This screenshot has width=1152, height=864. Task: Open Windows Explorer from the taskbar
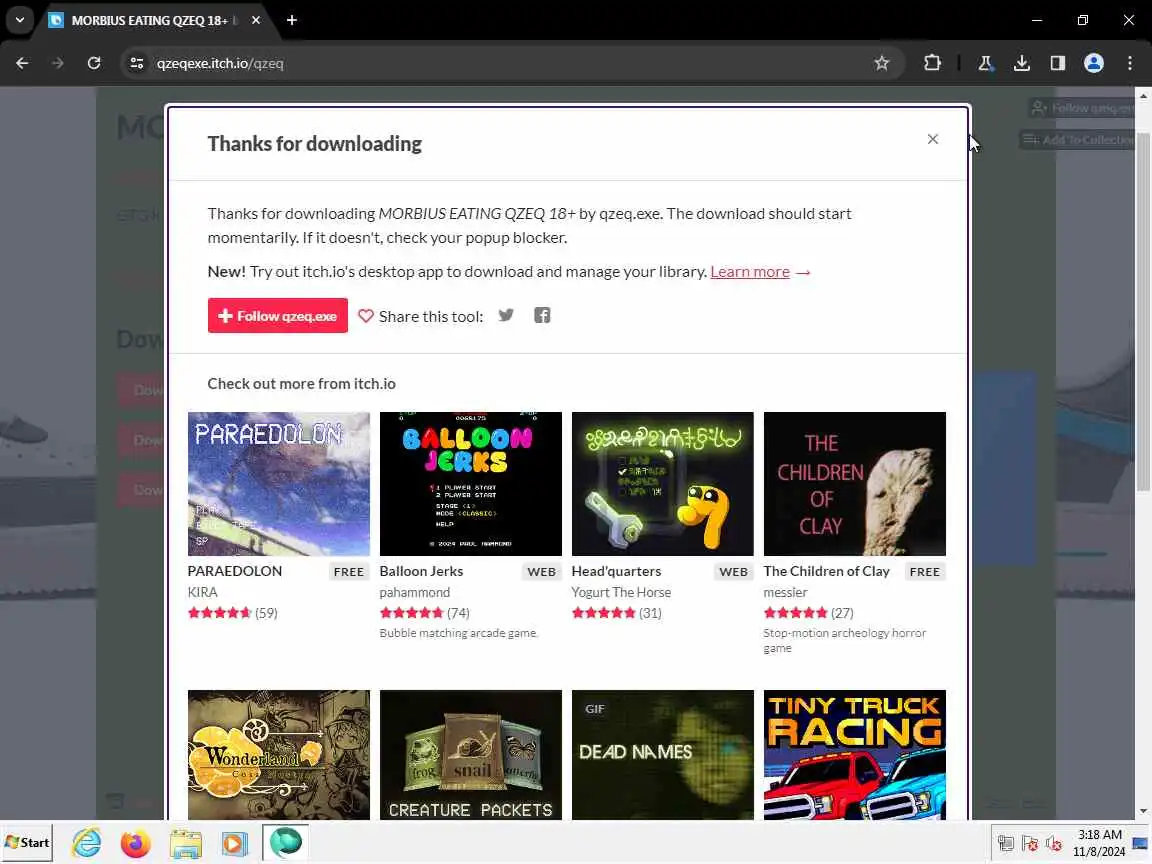coord(185,843)
